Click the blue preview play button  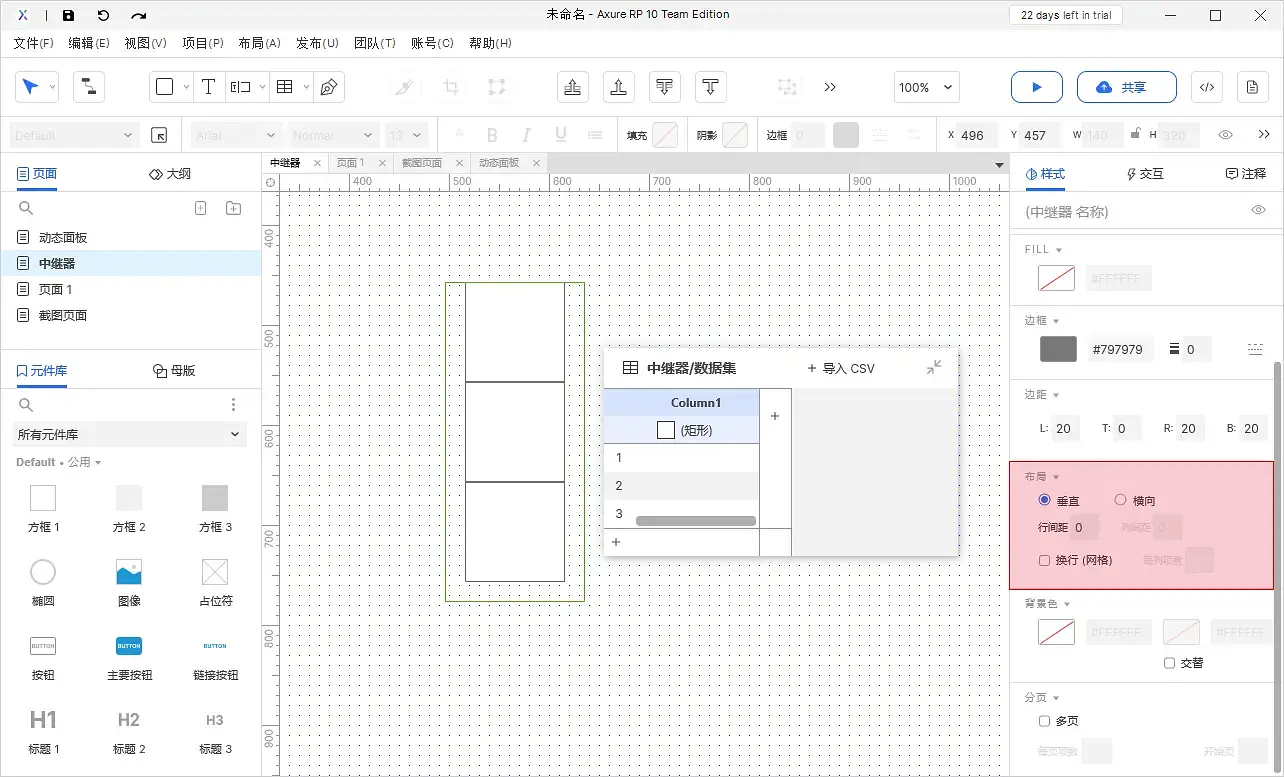[x=1036, y=87]
